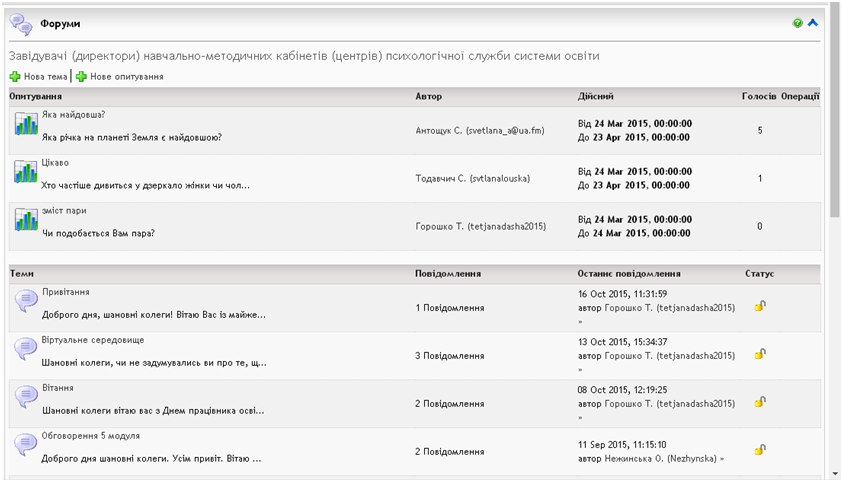Viewport: 843px width, 482px height.
Task: Open the 'Цікаво' poll chart icon
Action: pos(25,172)
